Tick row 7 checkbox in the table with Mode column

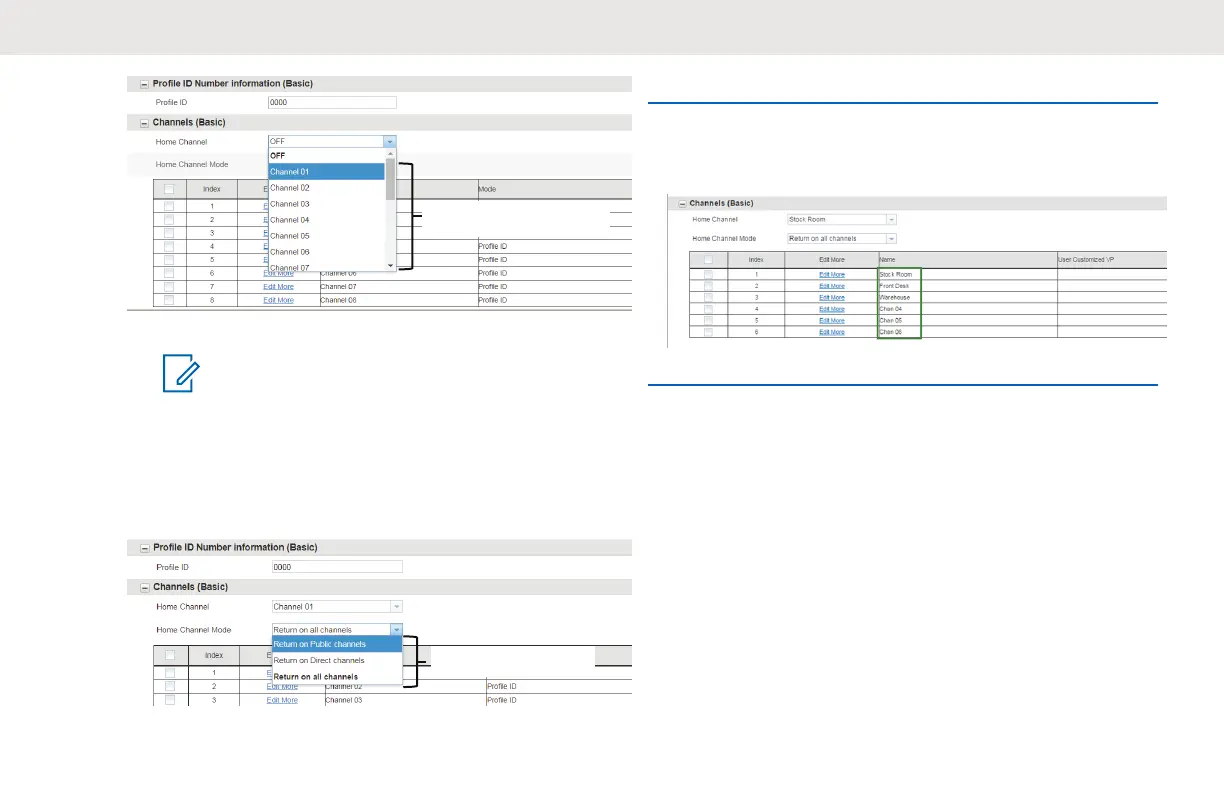pyautogui.click(x=170, y=287)
